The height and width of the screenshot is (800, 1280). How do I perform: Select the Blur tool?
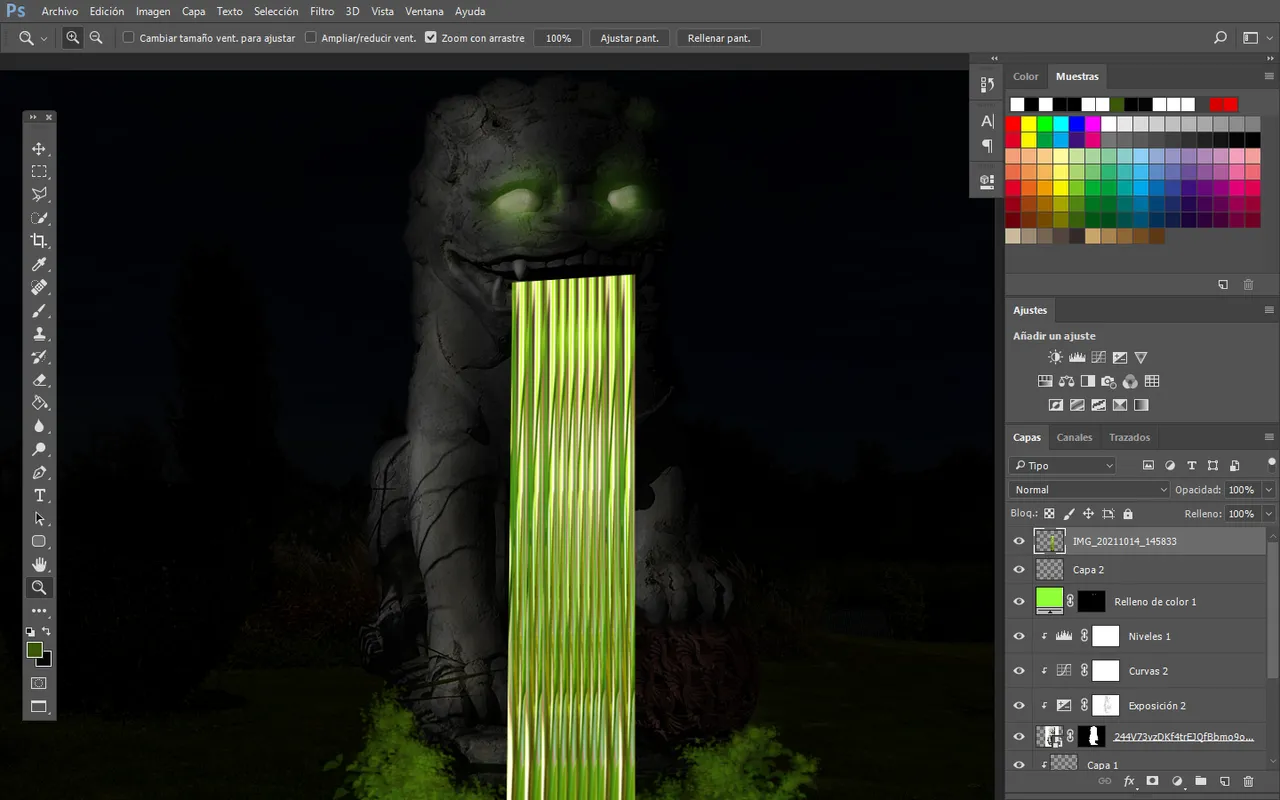[x=39, y=426]
